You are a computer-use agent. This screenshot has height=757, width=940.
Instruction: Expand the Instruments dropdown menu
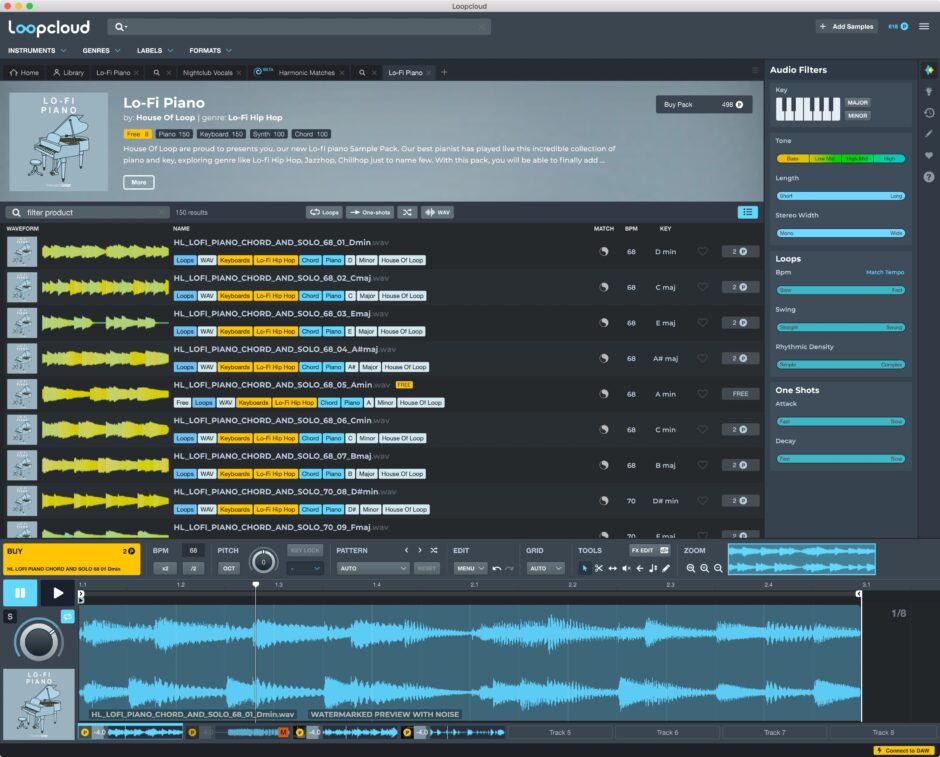38,50
